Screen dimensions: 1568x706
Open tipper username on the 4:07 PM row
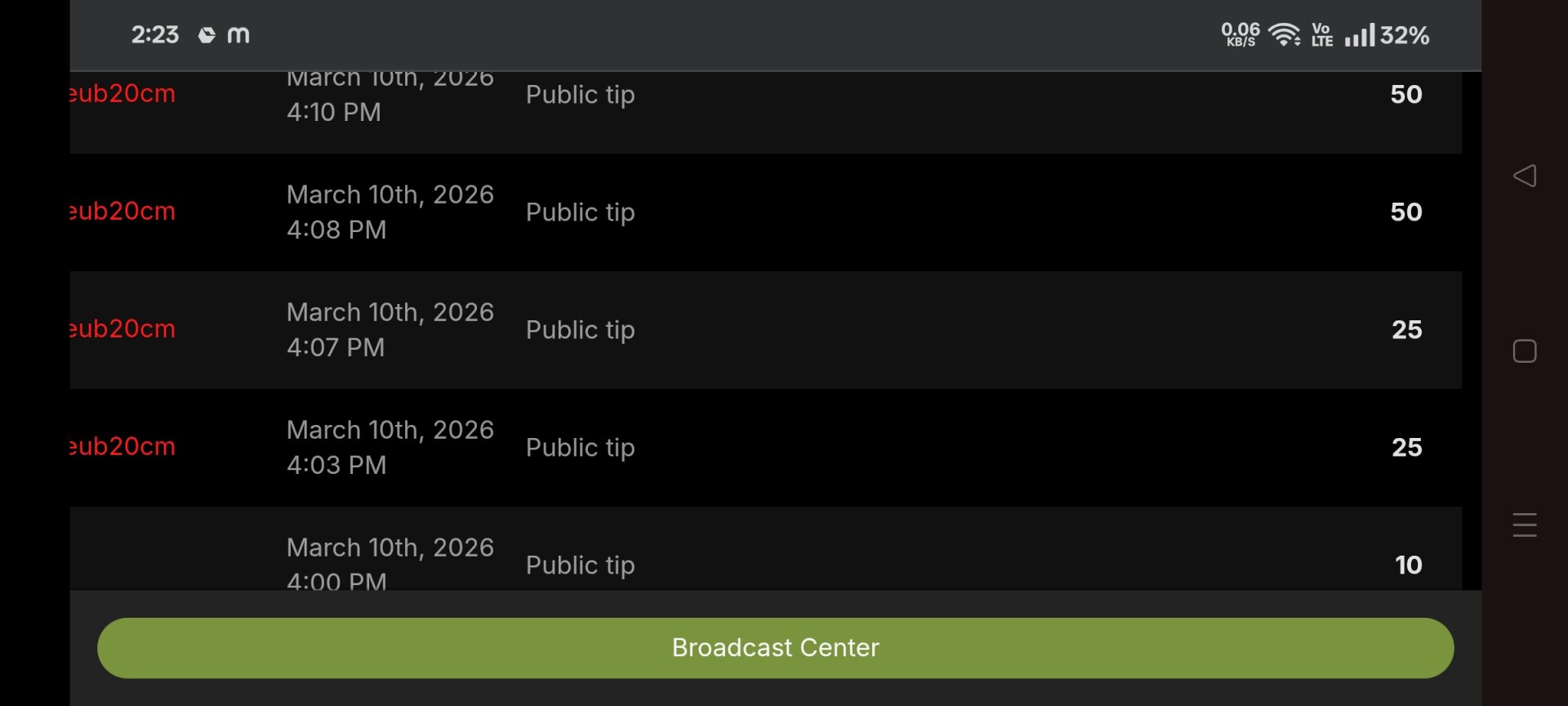[x=122, y=329]
